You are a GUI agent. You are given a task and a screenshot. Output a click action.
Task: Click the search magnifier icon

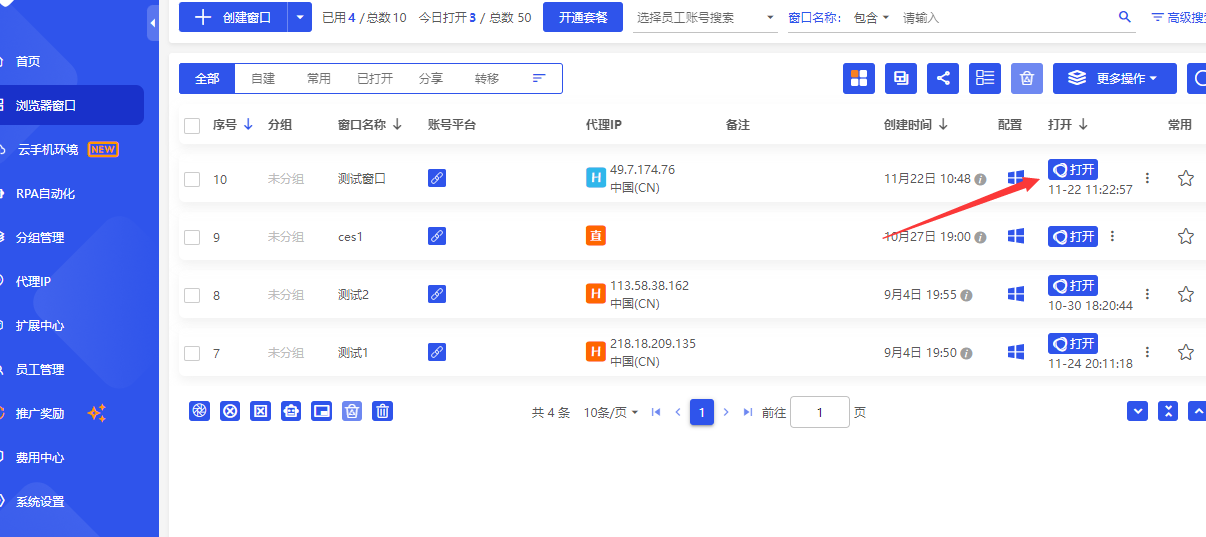1125,18
